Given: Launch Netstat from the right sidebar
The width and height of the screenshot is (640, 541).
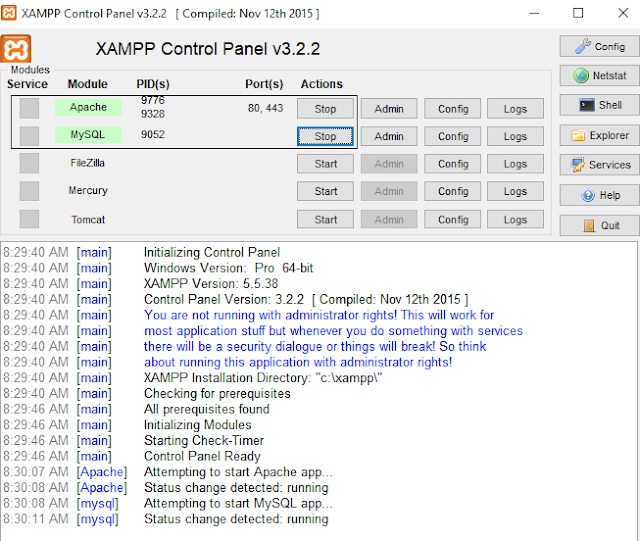Looking at the screenshot, I should (x=600, y=76).
